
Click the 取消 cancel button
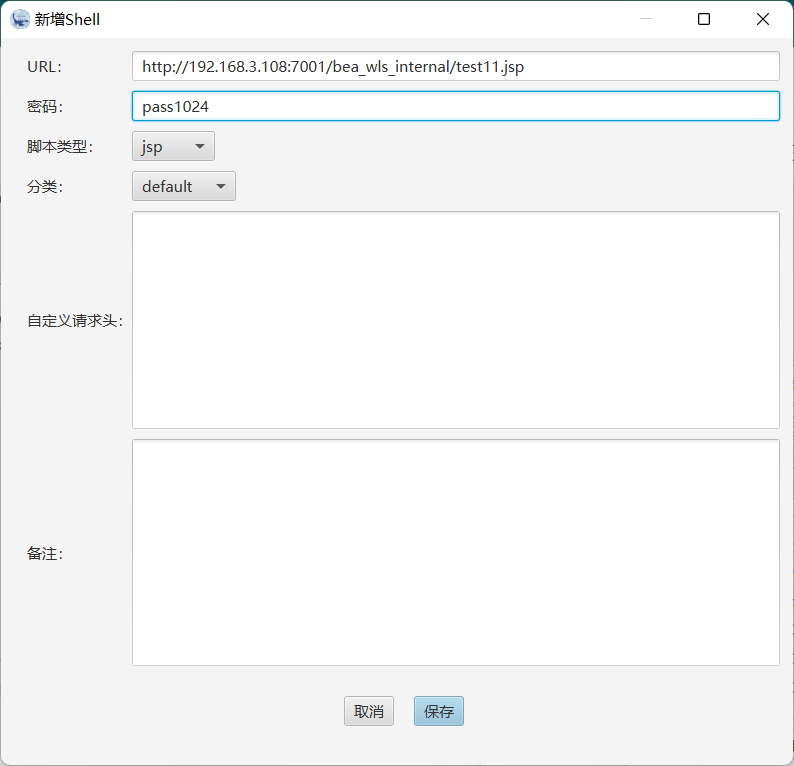click(x=369, y=711)
